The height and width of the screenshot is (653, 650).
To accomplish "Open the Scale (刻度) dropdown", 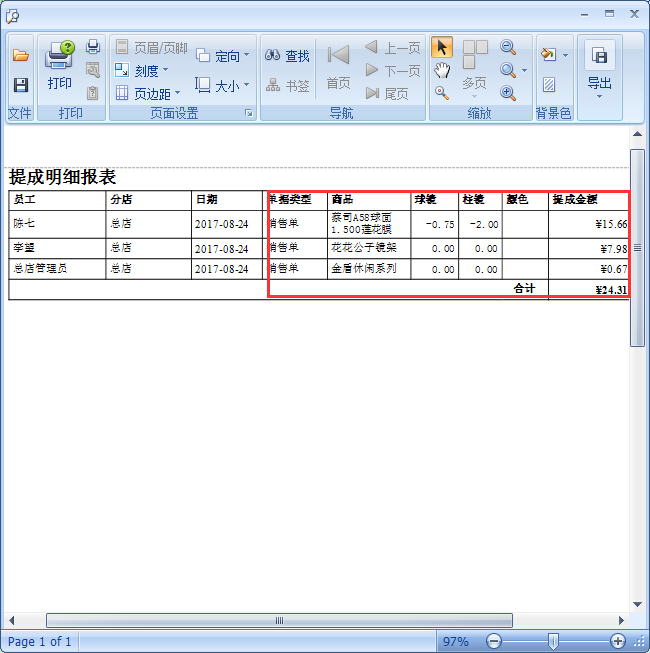I will pyautogui.click(x=141, y=70).
